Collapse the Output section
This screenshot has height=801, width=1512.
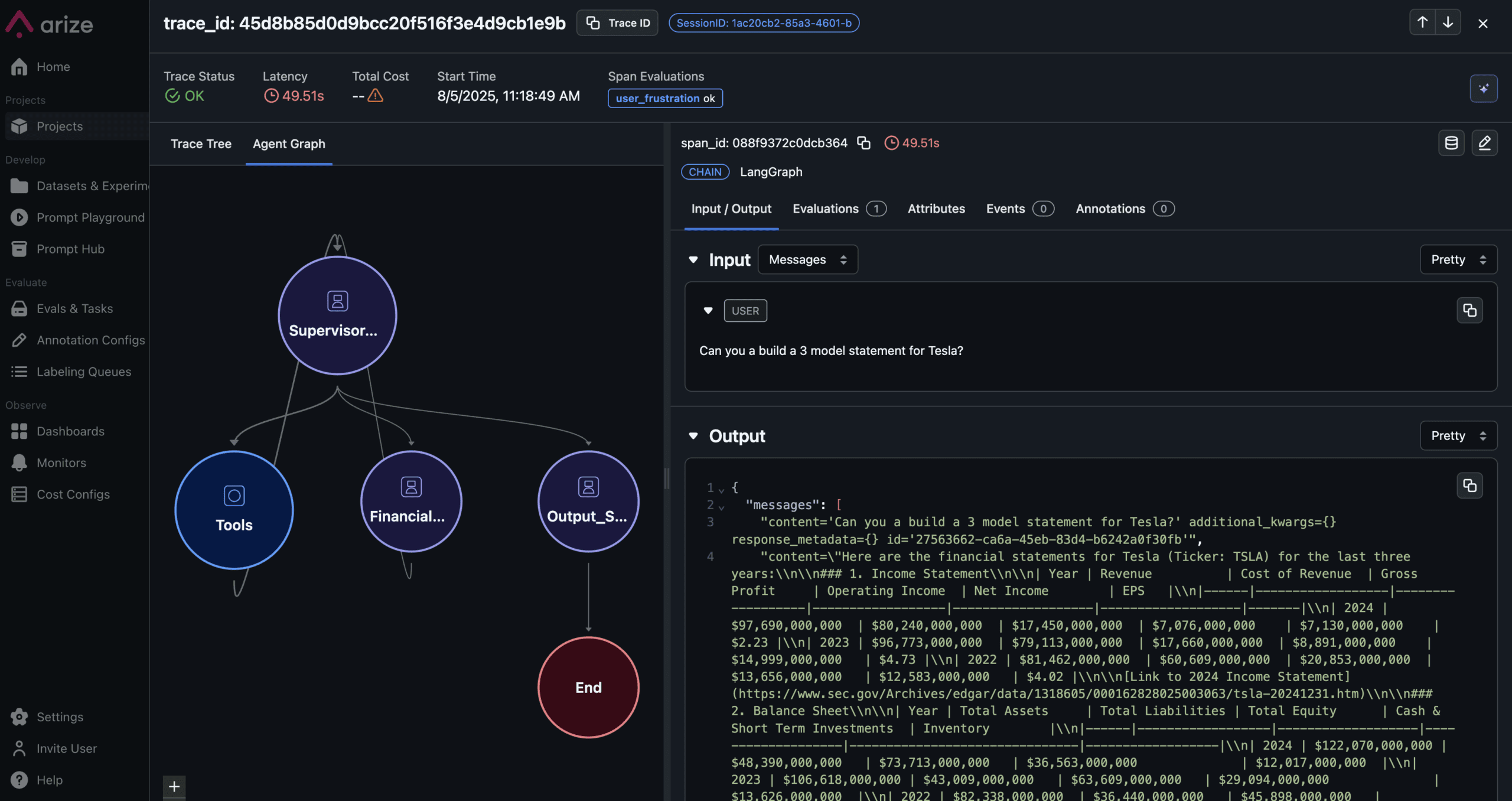(693, 436)
